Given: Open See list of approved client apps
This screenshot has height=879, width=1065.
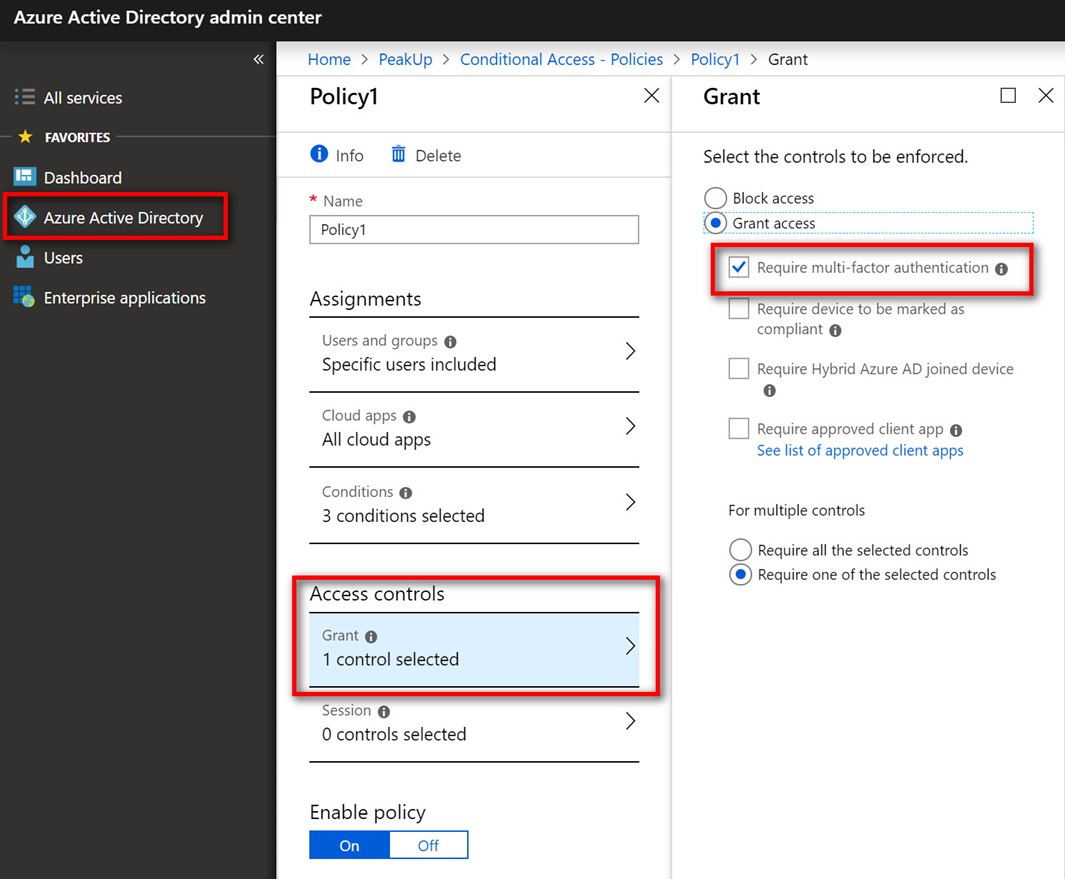Looking at the screenshot, I should point(860,450).
